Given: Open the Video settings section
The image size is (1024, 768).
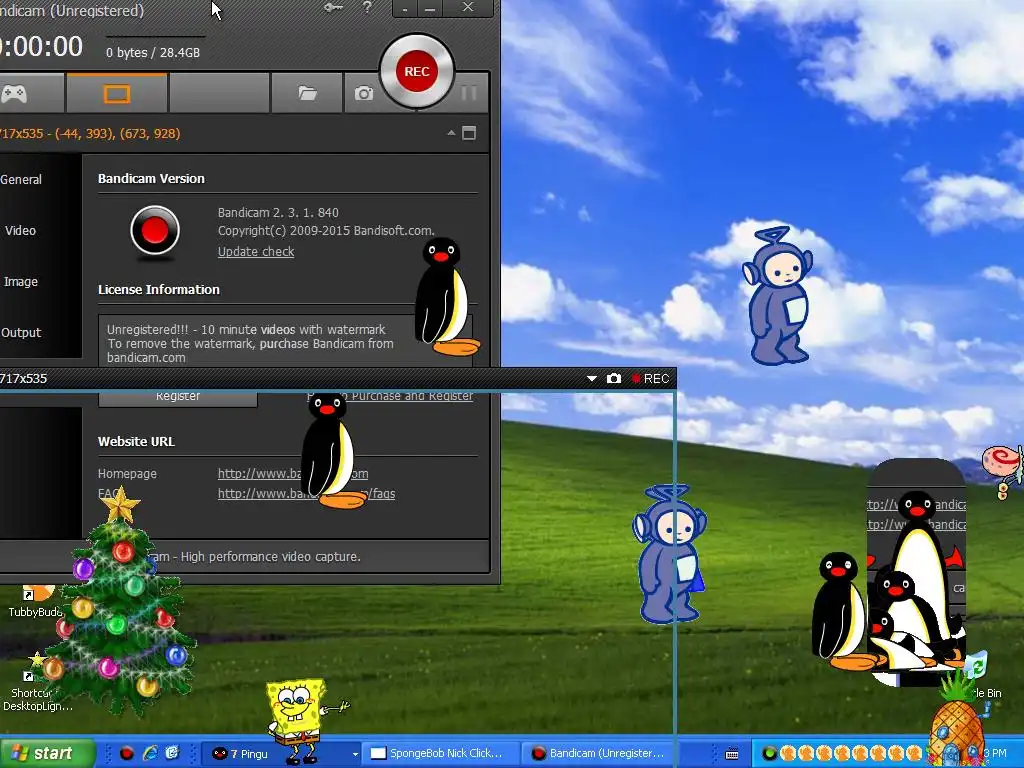Looking at the screenshot, I should pos(20,231).
